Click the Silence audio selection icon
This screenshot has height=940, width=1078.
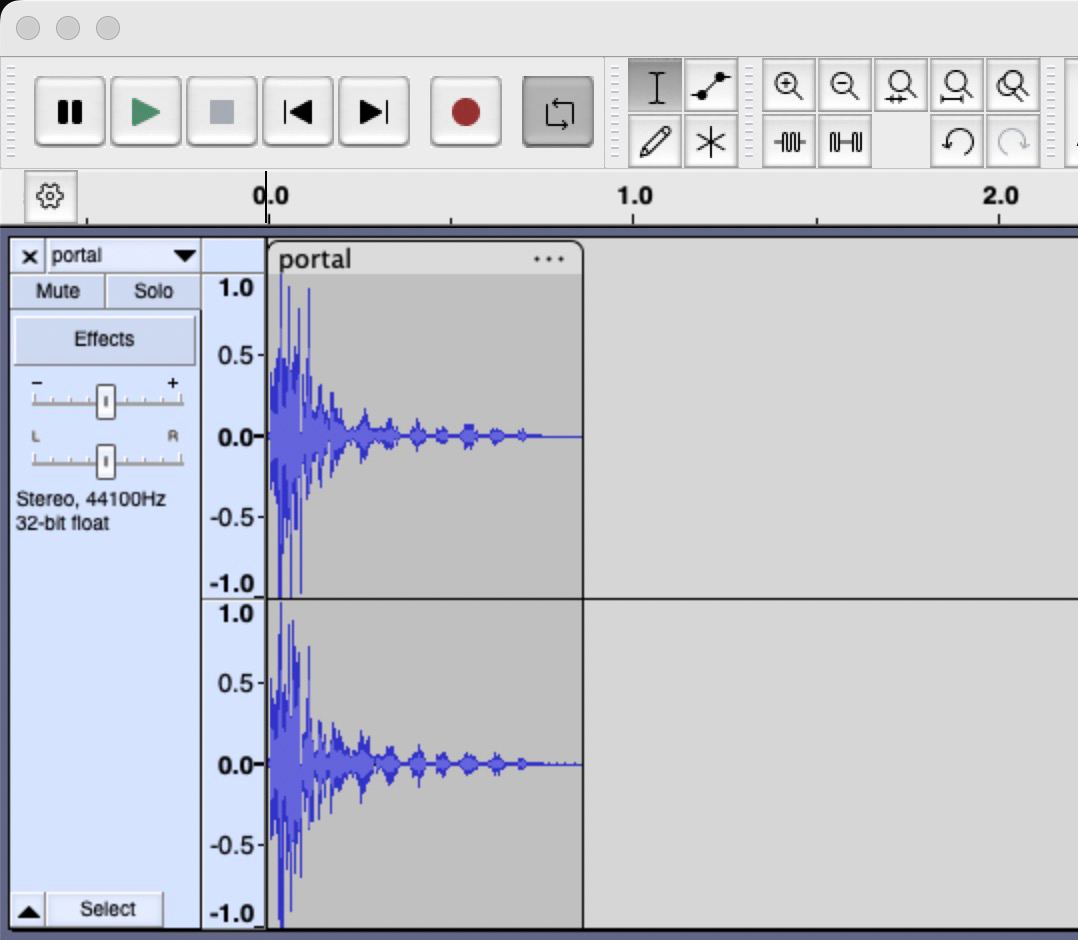click(845, 142)
